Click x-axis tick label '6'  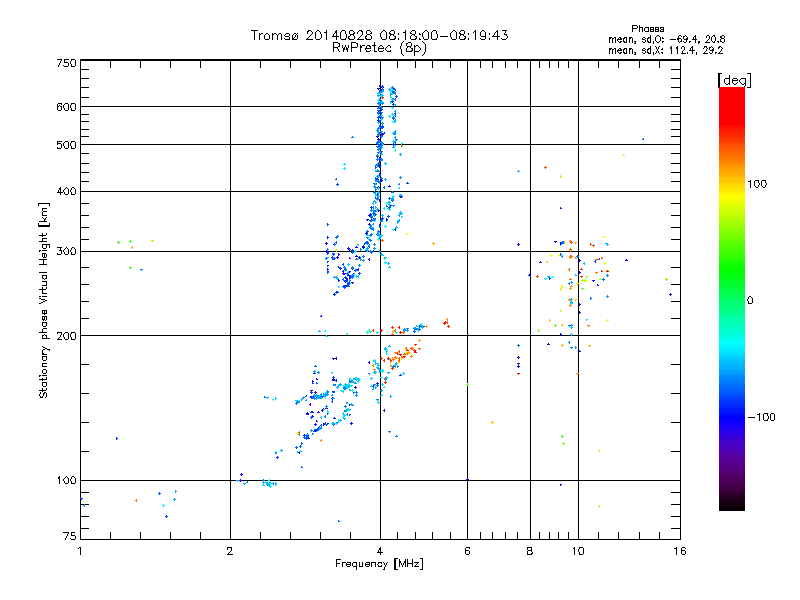pyautogui.click(x=467, y=551)
